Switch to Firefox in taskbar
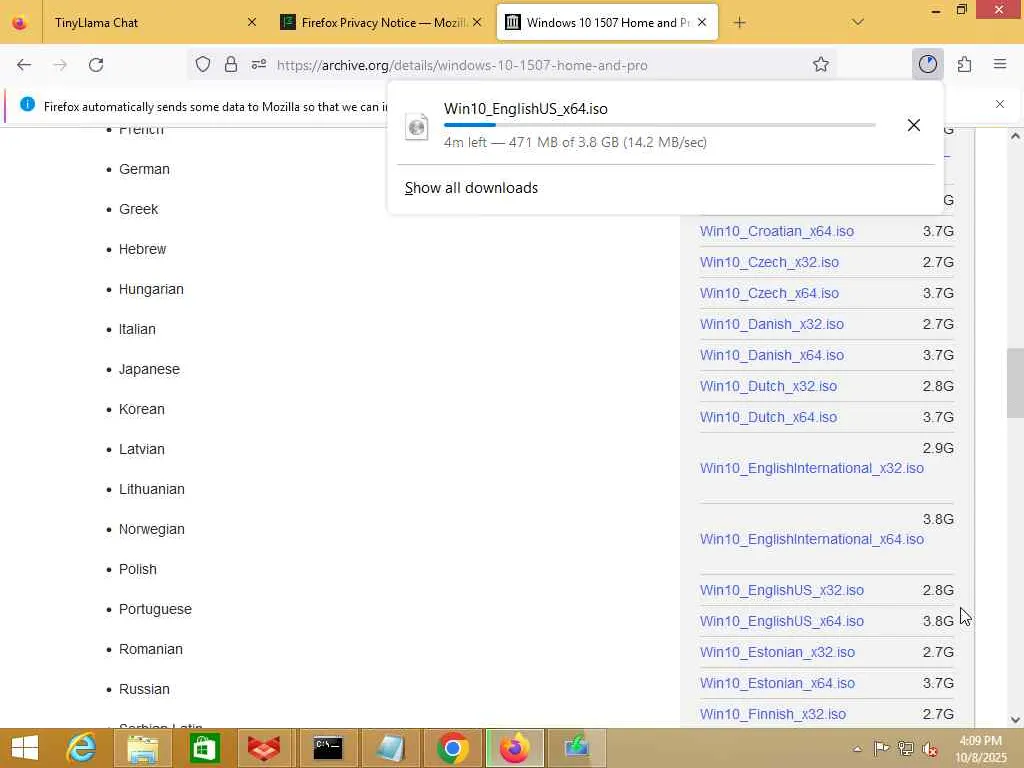 coord(515,748)
